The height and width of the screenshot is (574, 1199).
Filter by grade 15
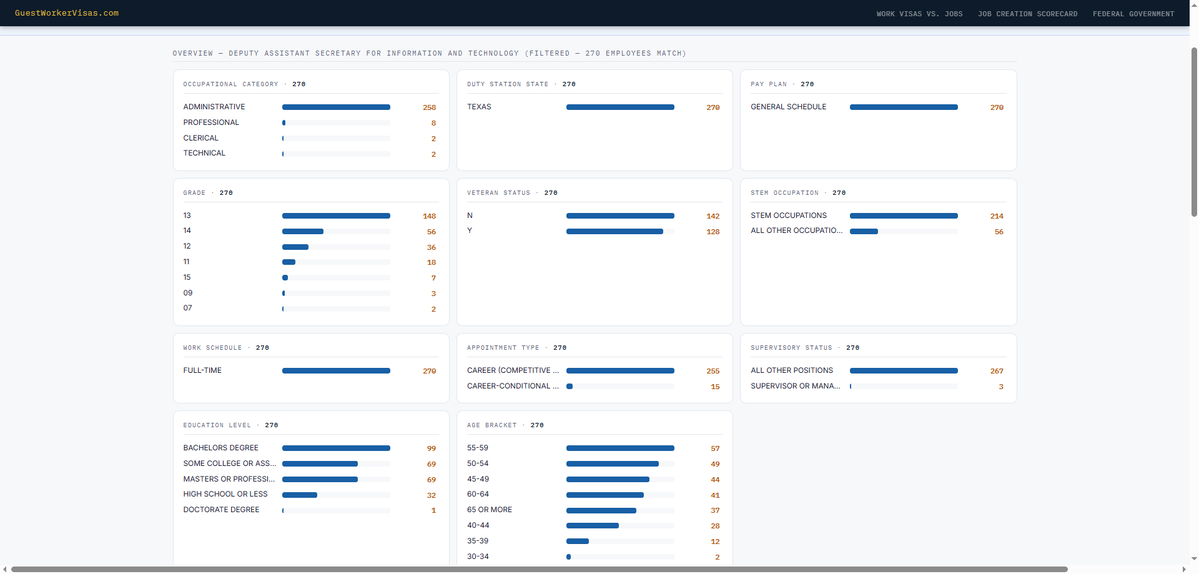point(311,277)
